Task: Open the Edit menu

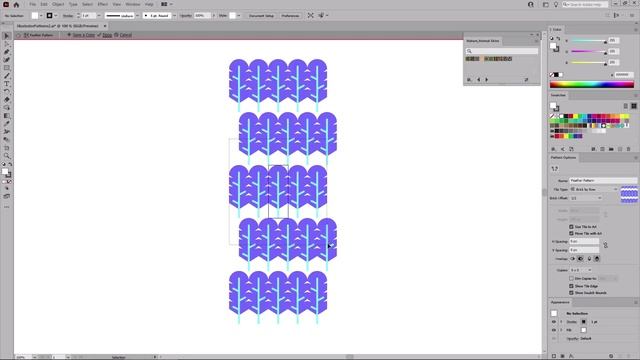Action: pos(44,4)
